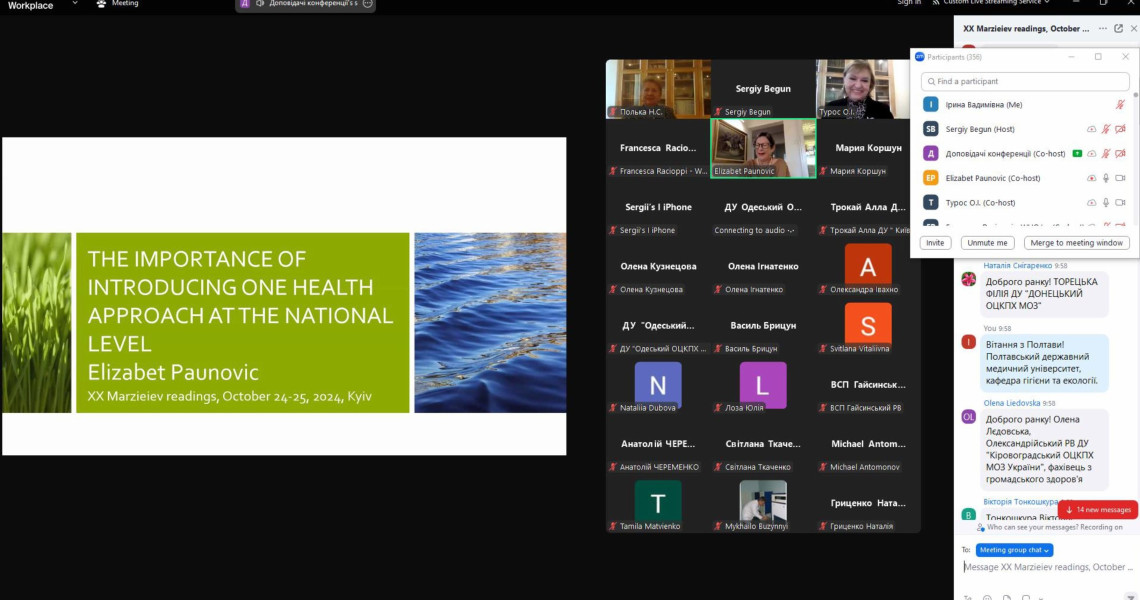Image resolution: width=1140 pixels, height=600 pixels.
Task: Select the Василь Брицун participant tile
Action: 763,326
